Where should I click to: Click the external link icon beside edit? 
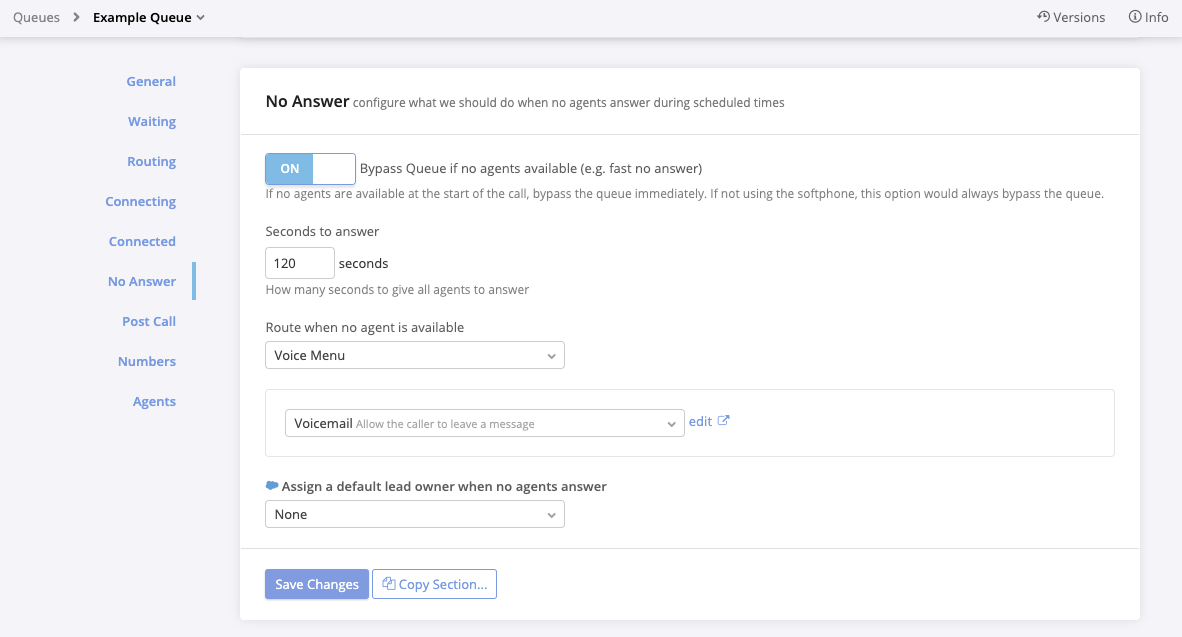724,421
